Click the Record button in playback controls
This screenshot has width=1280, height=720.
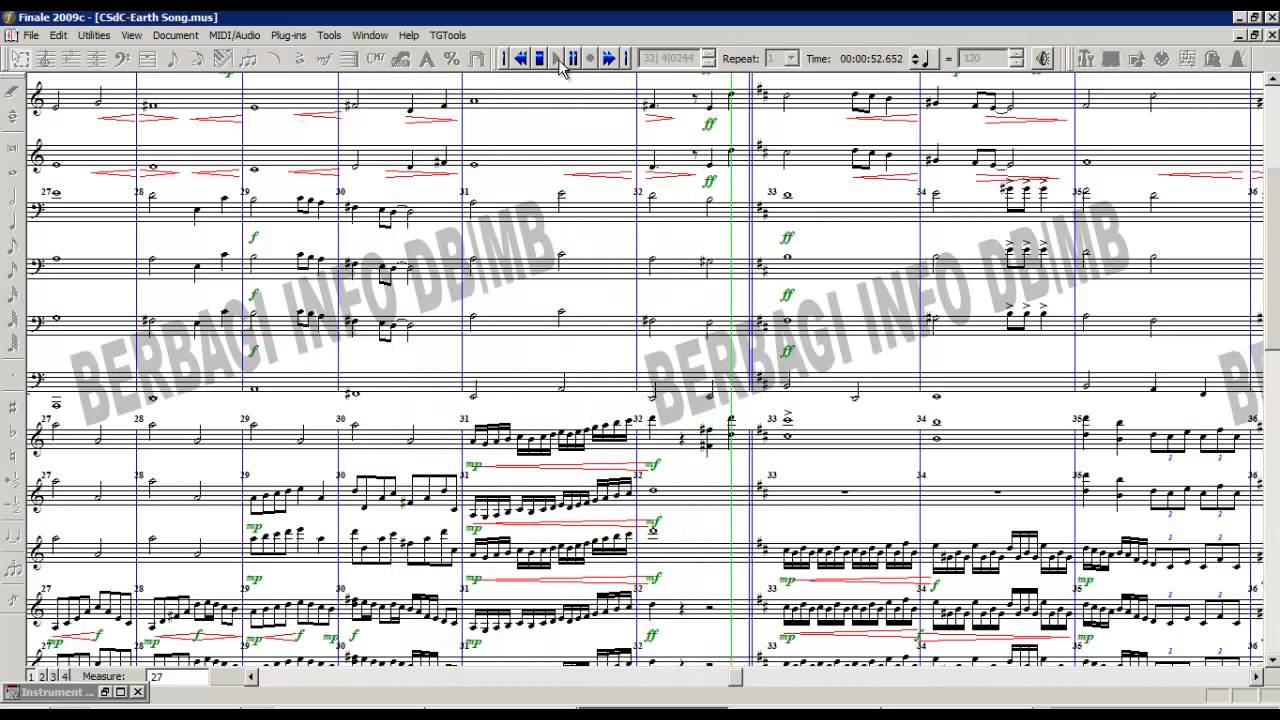[x=590, y=59]
